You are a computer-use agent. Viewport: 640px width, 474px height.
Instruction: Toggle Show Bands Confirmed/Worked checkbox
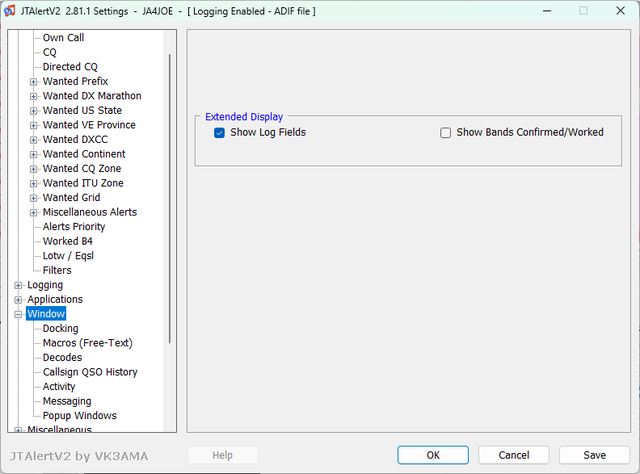click(445, 133)
